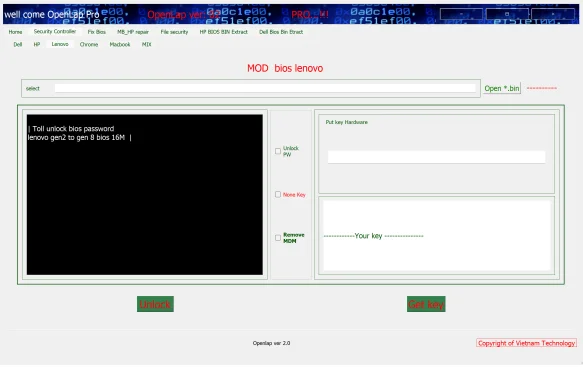Viewport: 583px width, 367px height.
Task: Open Dell Bios Bin Extract tab
Action: (x=281, y=32)
